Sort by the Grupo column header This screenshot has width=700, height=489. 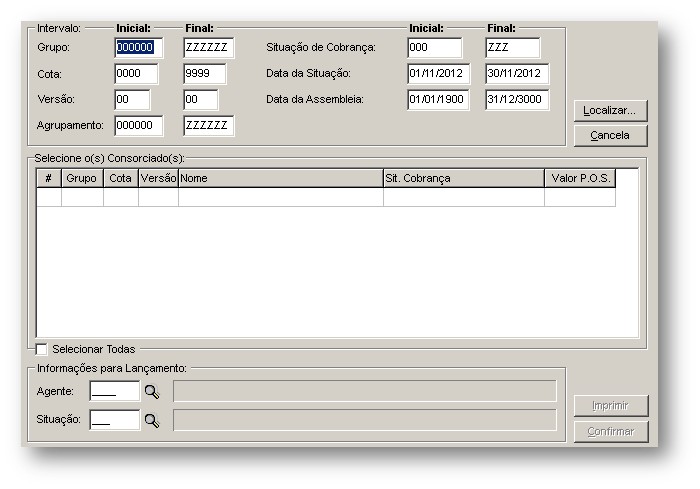82,178
